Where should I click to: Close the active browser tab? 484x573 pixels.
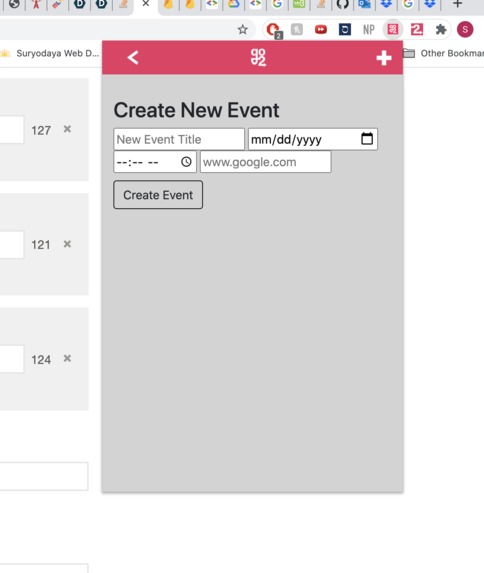[145, 4]
